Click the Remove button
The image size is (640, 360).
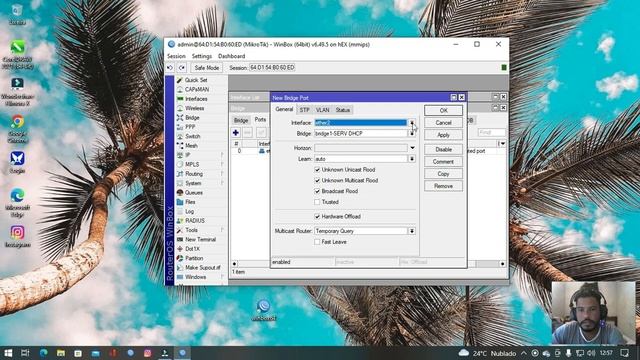(x=443, y=186)
